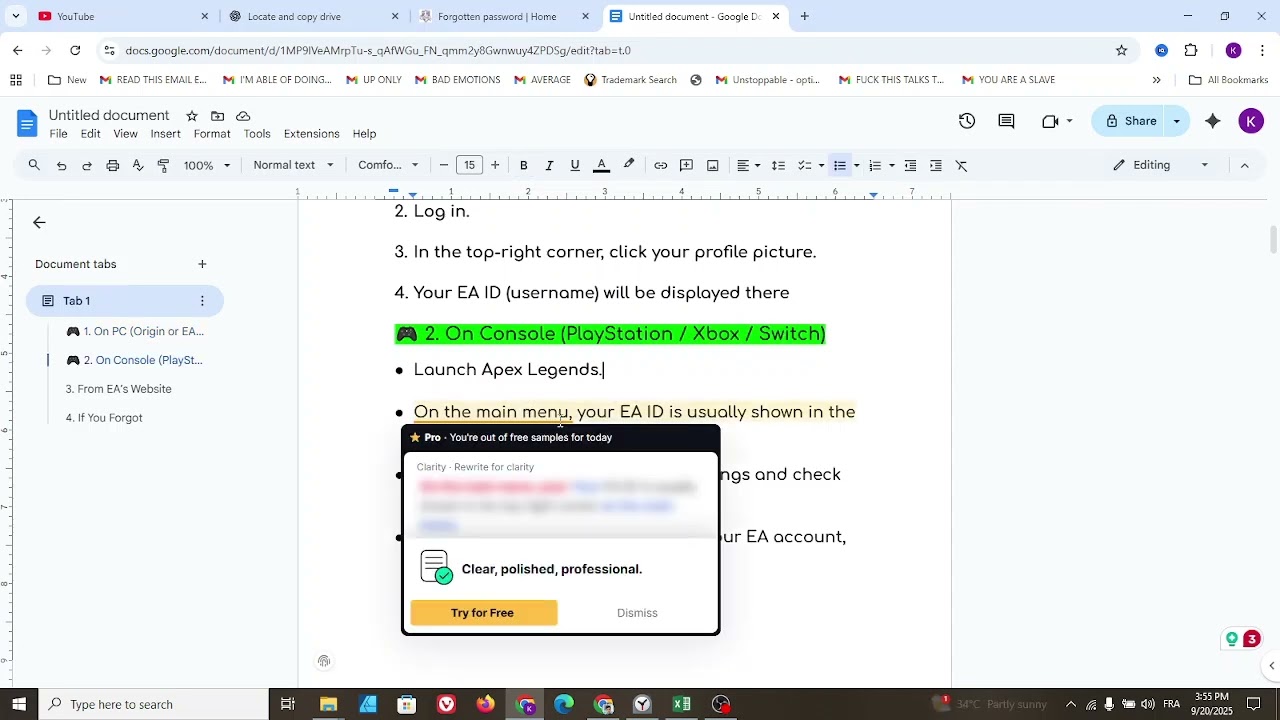Undo the last edit
Image resolution: width=1280 pixels, height=720 pixels.
pos(61,165)
